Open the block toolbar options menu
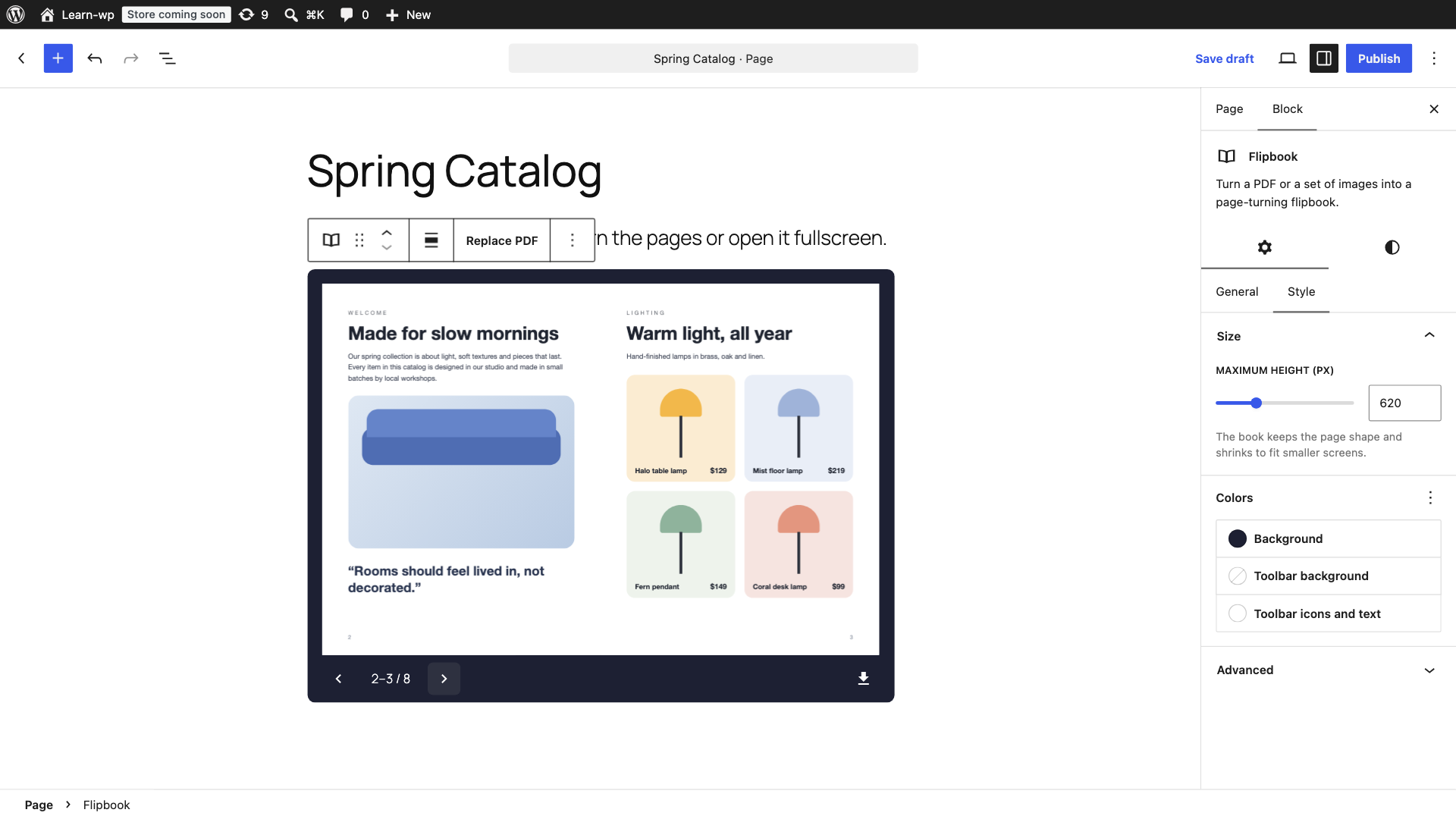The height and width of the screenshot is (819, 1456). [573, 240]
